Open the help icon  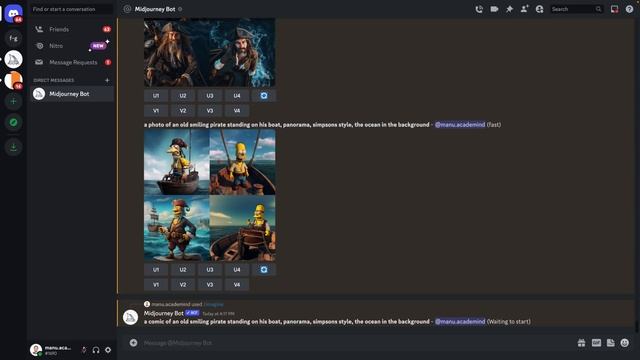(629, 9)
